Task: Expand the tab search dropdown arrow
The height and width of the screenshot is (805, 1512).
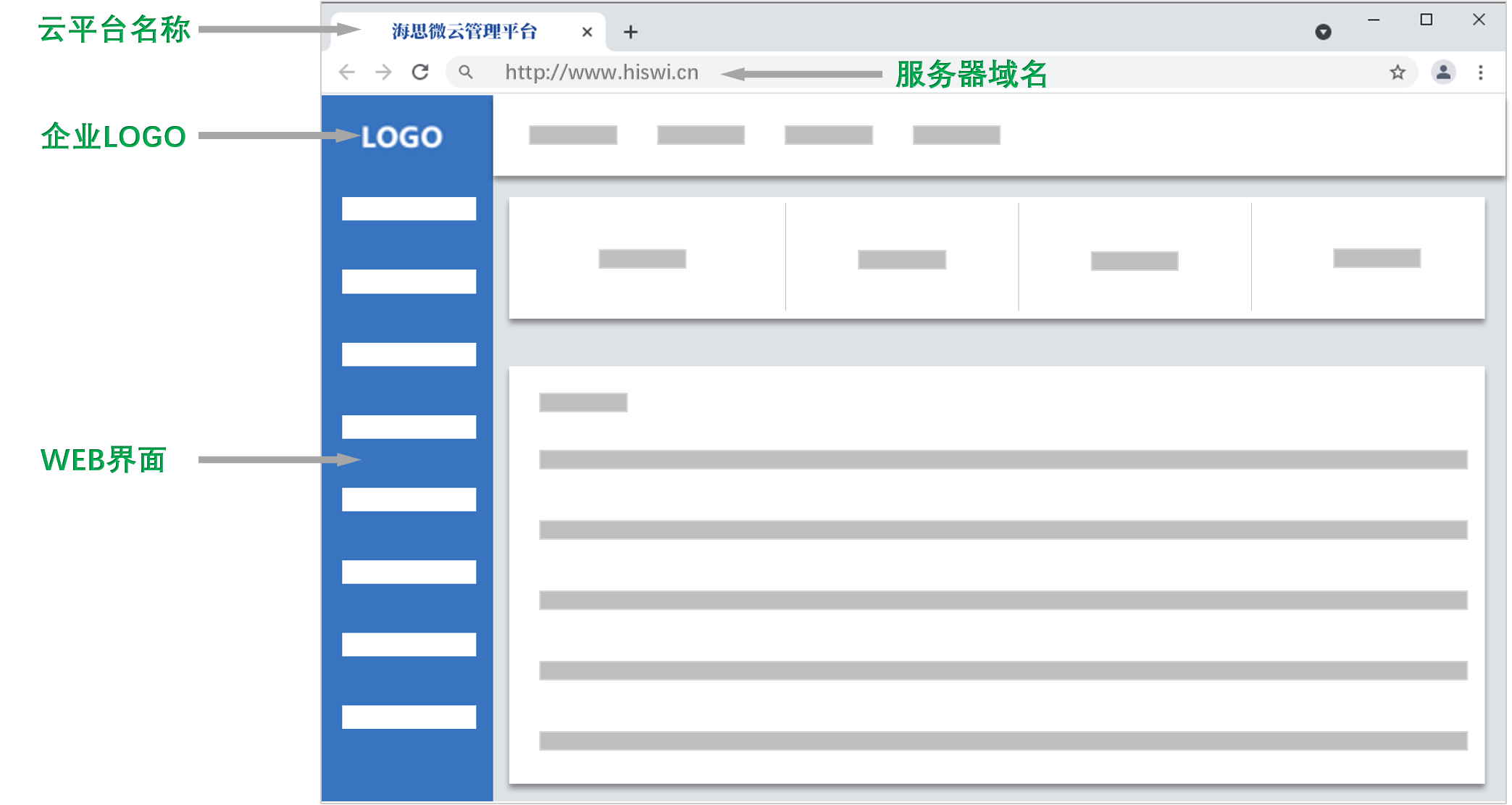Action: point(1323,32)
